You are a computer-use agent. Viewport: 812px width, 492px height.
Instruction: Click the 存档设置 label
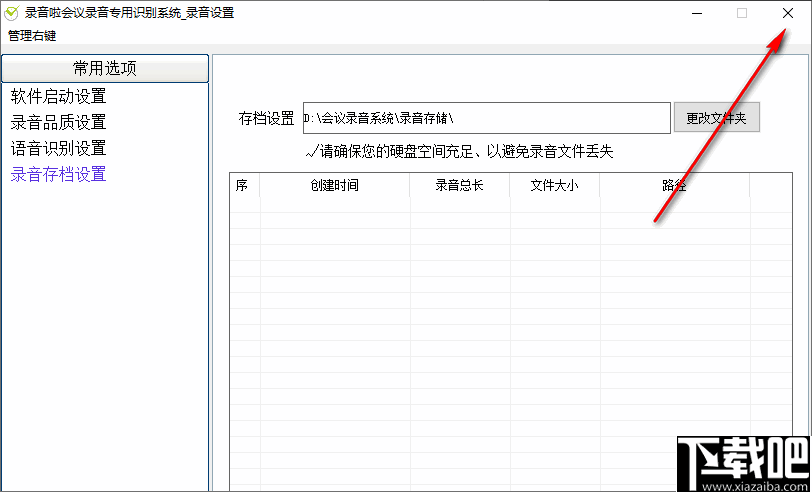click(x=266, y=118)
